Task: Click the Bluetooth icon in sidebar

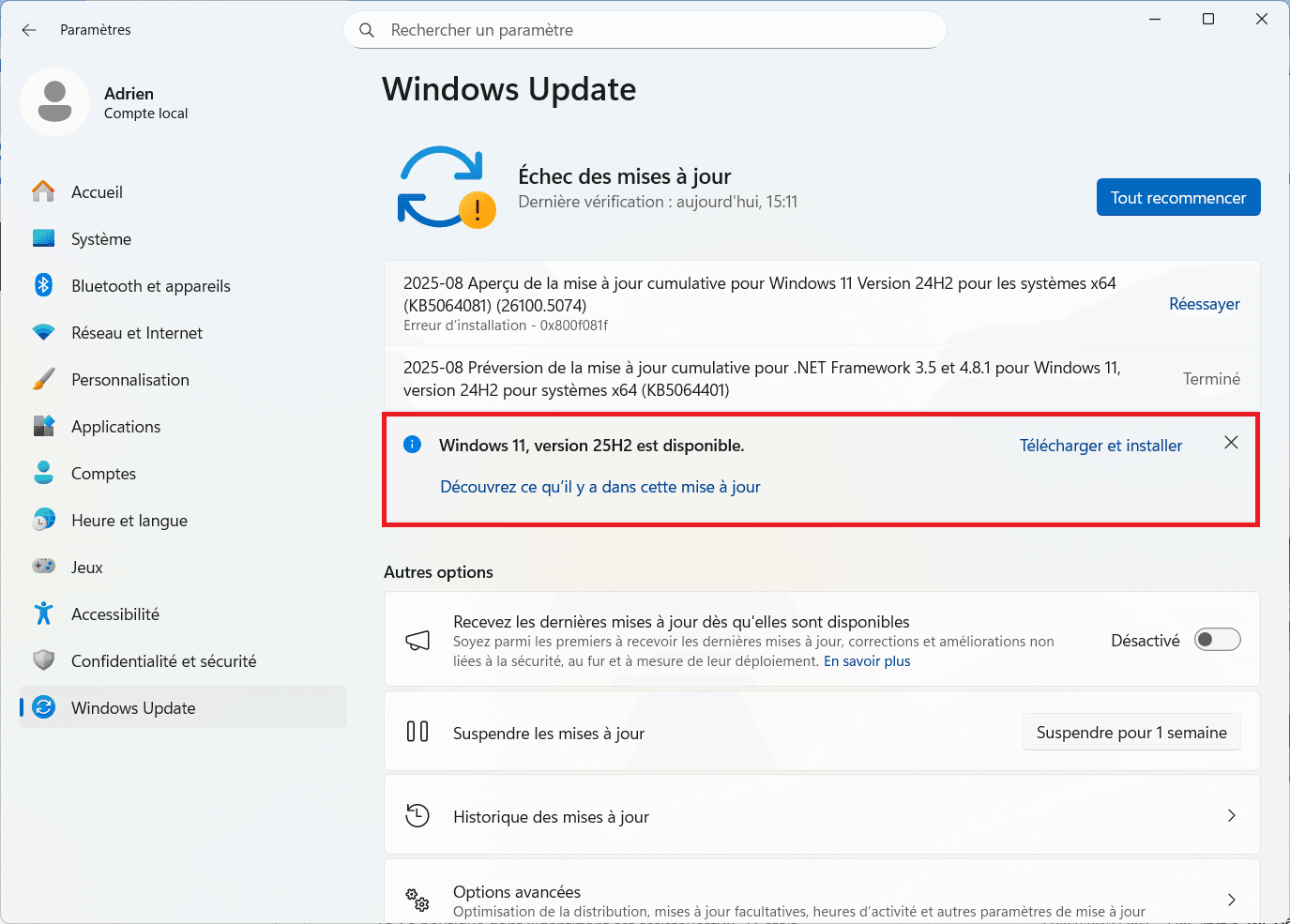Action: [43, 285]
